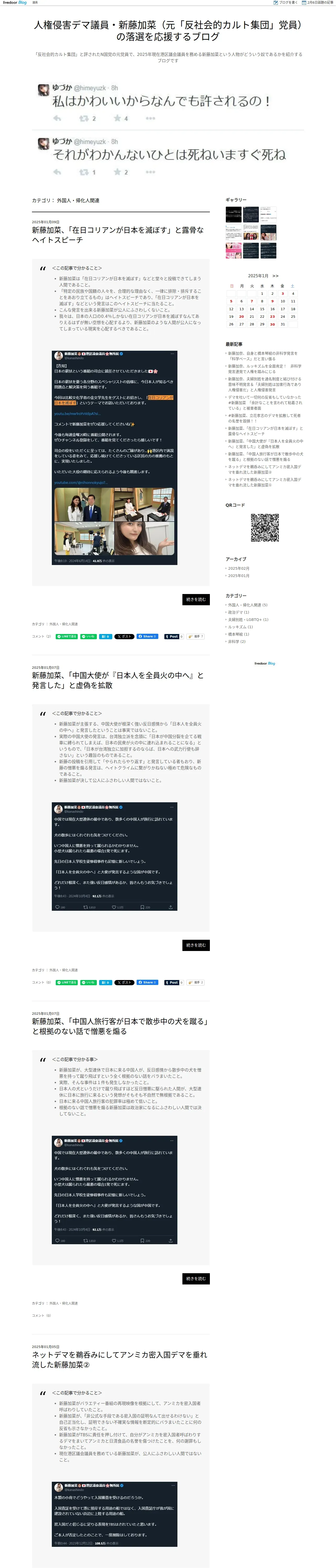
Task: Open sidebar category 外国人・帰化人関連 (5)
Action: tap(248, 605)
